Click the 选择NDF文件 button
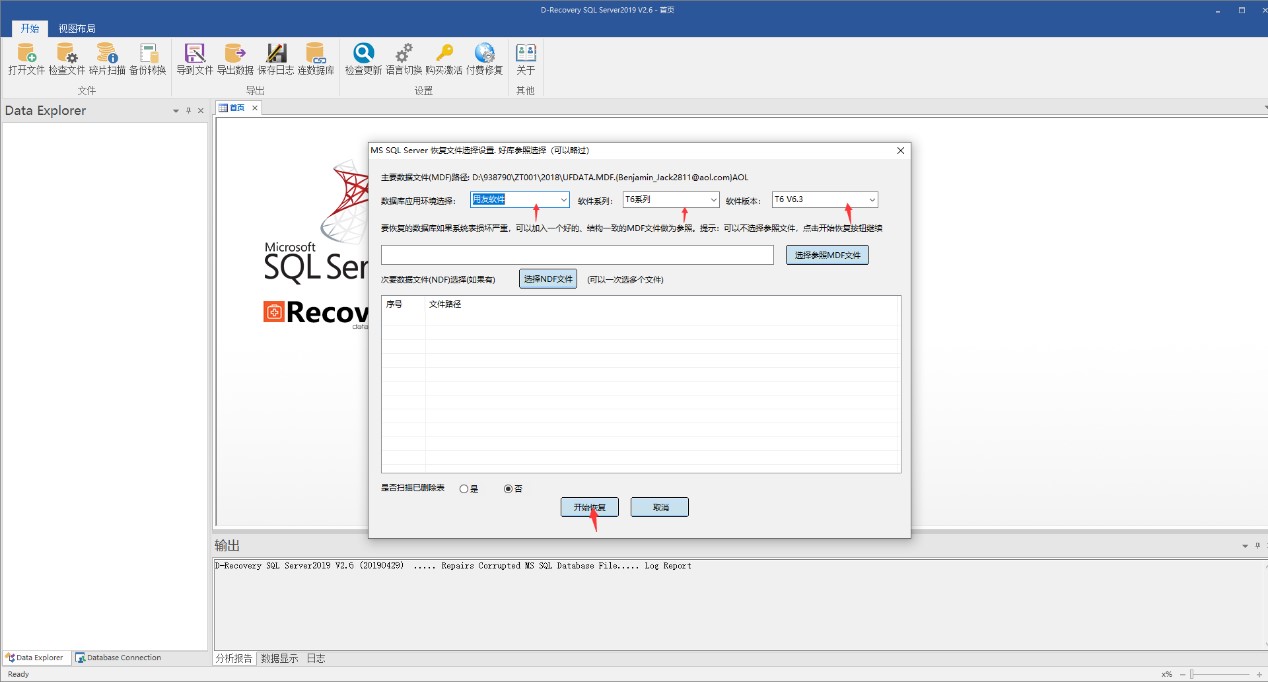This screenshot has height=682, width=1268. click(x=548, y=279)
